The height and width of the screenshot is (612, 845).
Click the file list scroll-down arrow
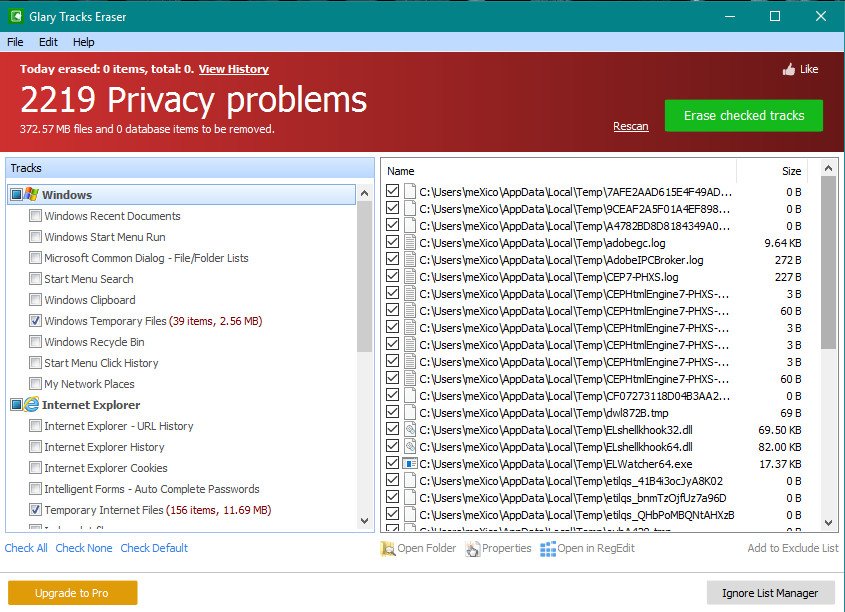click(828, 523)
